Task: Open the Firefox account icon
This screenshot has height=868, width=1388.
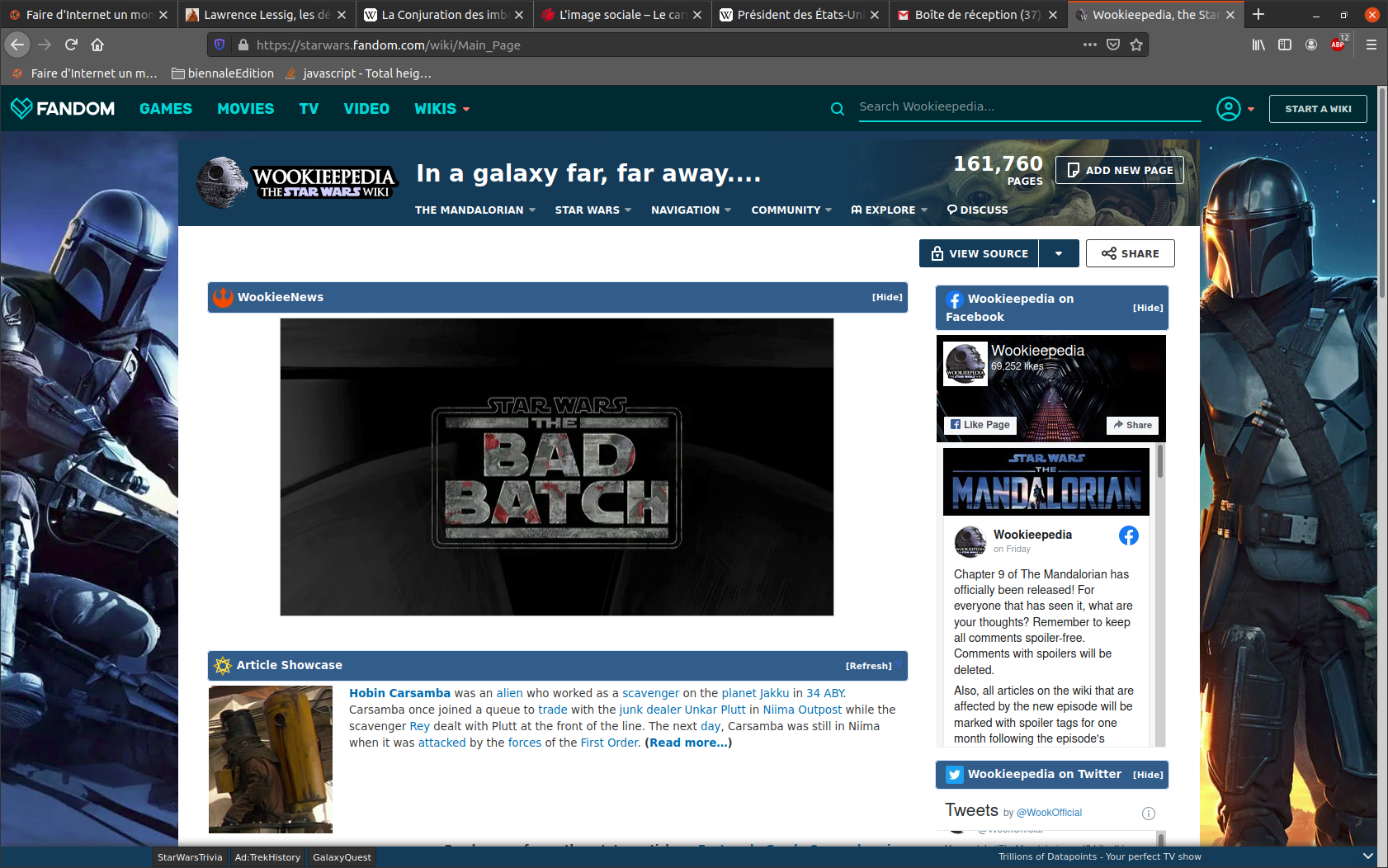Action: [1311, 45]
